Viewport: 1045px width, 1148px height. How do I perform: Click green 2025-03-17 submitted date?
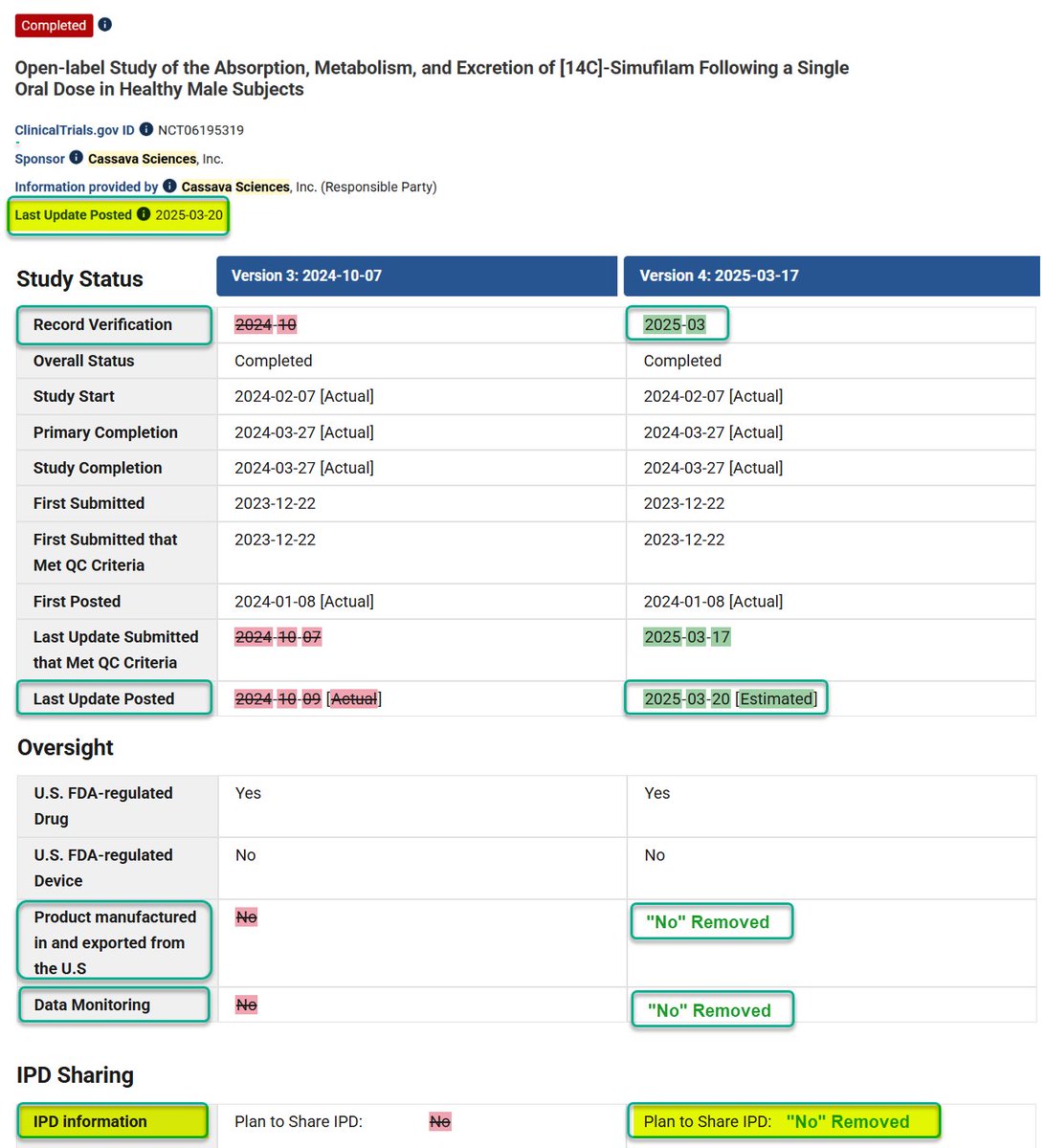point(687,637)
